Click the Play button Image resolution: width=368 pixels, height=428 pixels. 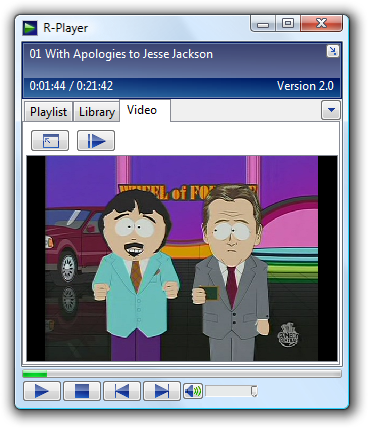point(42,391)
